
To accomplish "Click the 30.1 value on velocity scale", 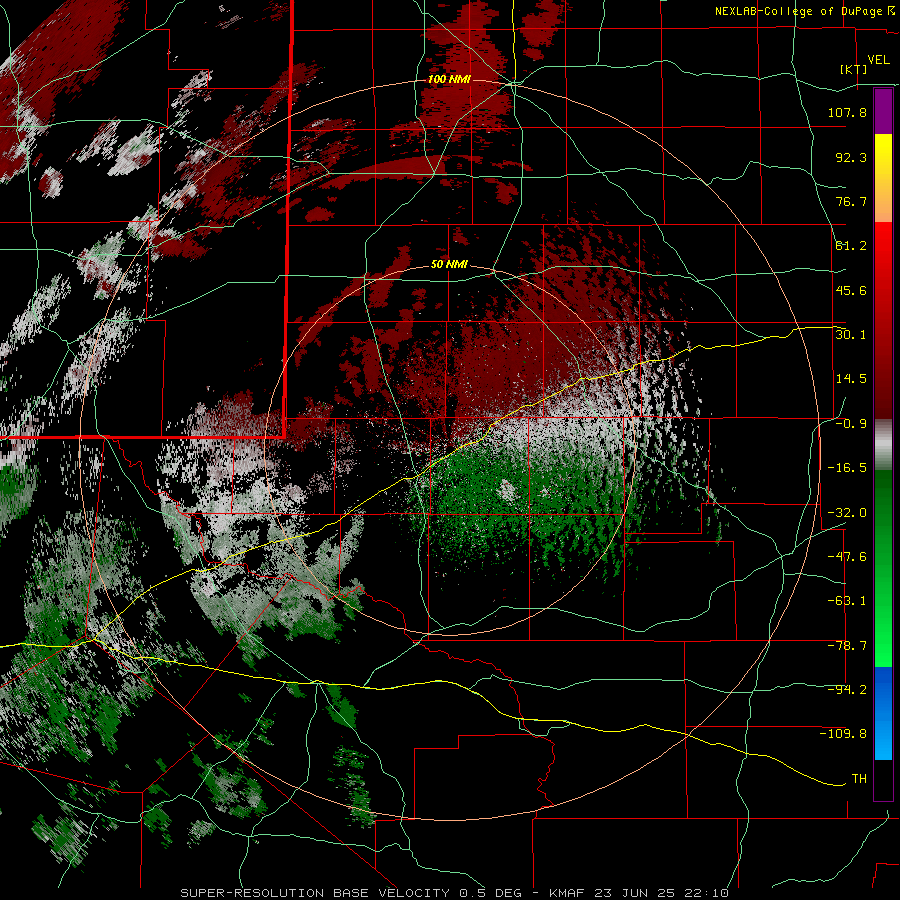I will point(851,335).
